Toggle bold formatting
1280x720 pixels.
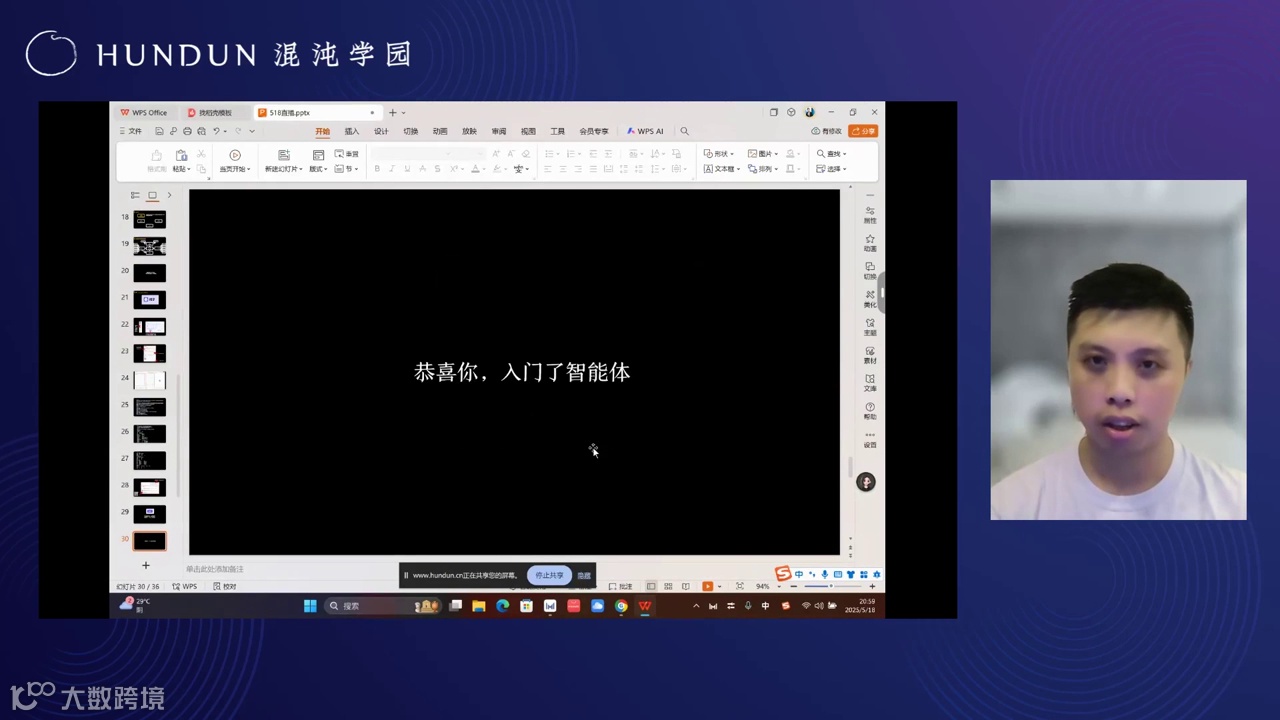[377, 169]
